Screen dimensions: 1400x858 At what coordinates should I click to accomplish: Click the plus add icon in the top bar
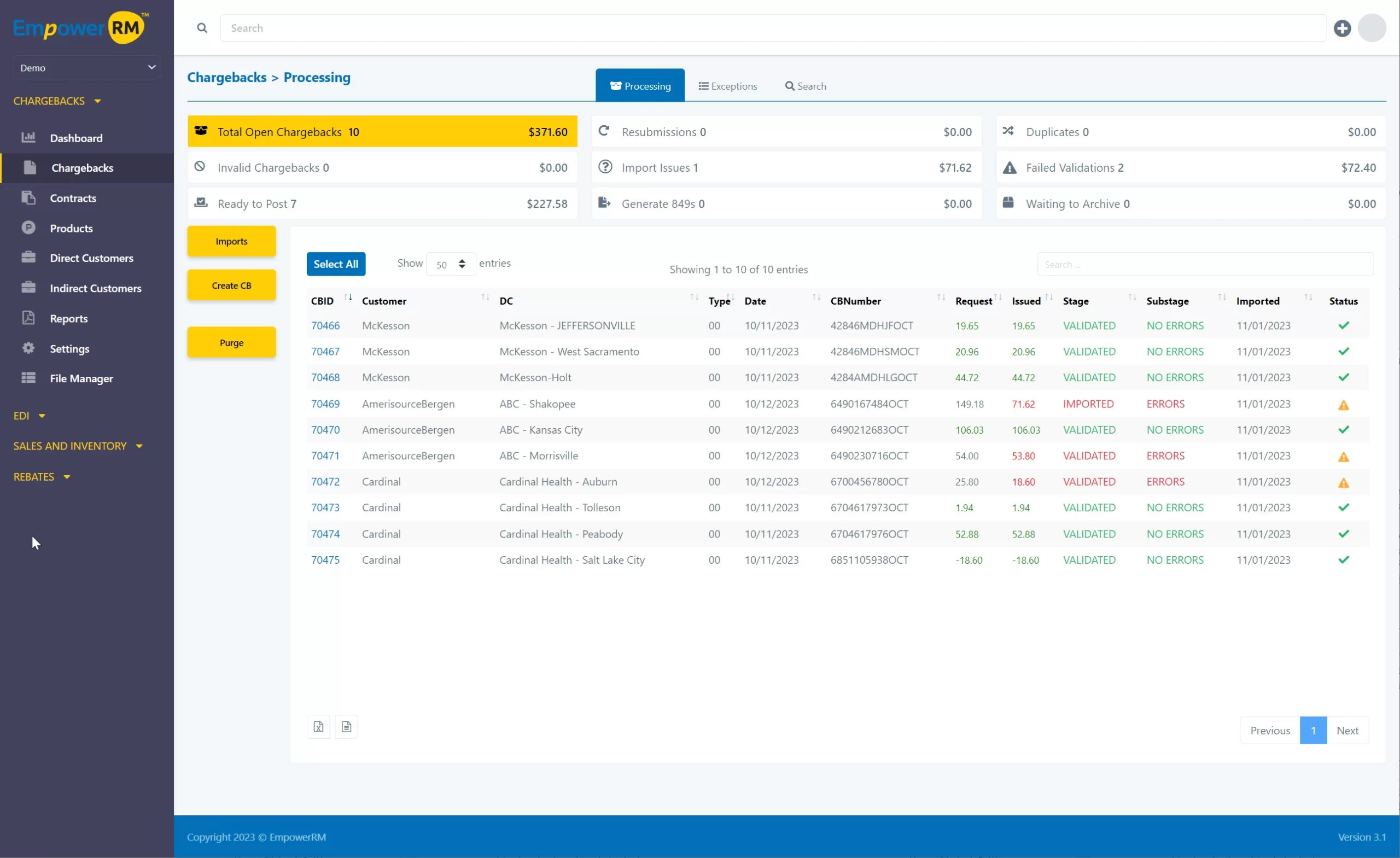tap(1342, 28)
